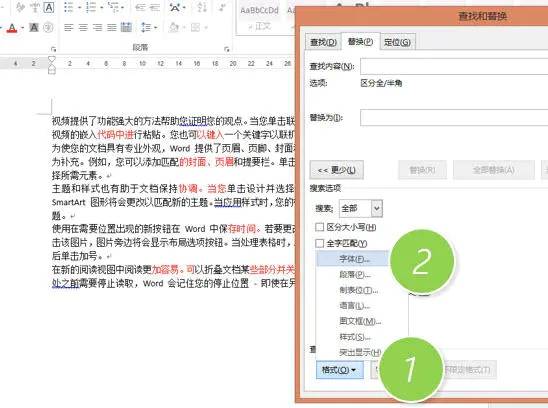Click the bullets list icon
This screenshot has height=408, width=548.
tap(69, 7)
